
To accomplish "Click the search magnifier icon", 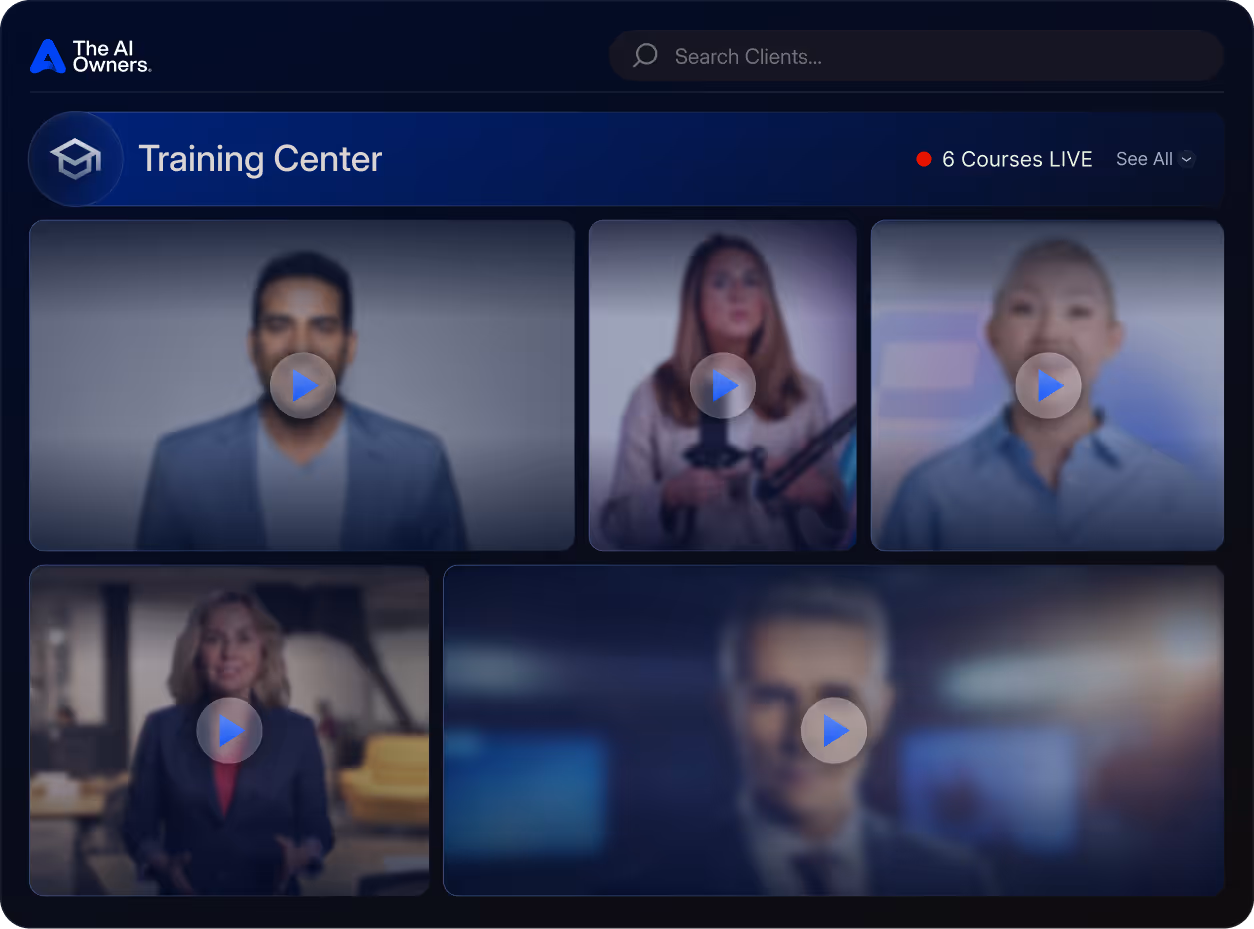I will pyautogui.click(x=644, y=55).
